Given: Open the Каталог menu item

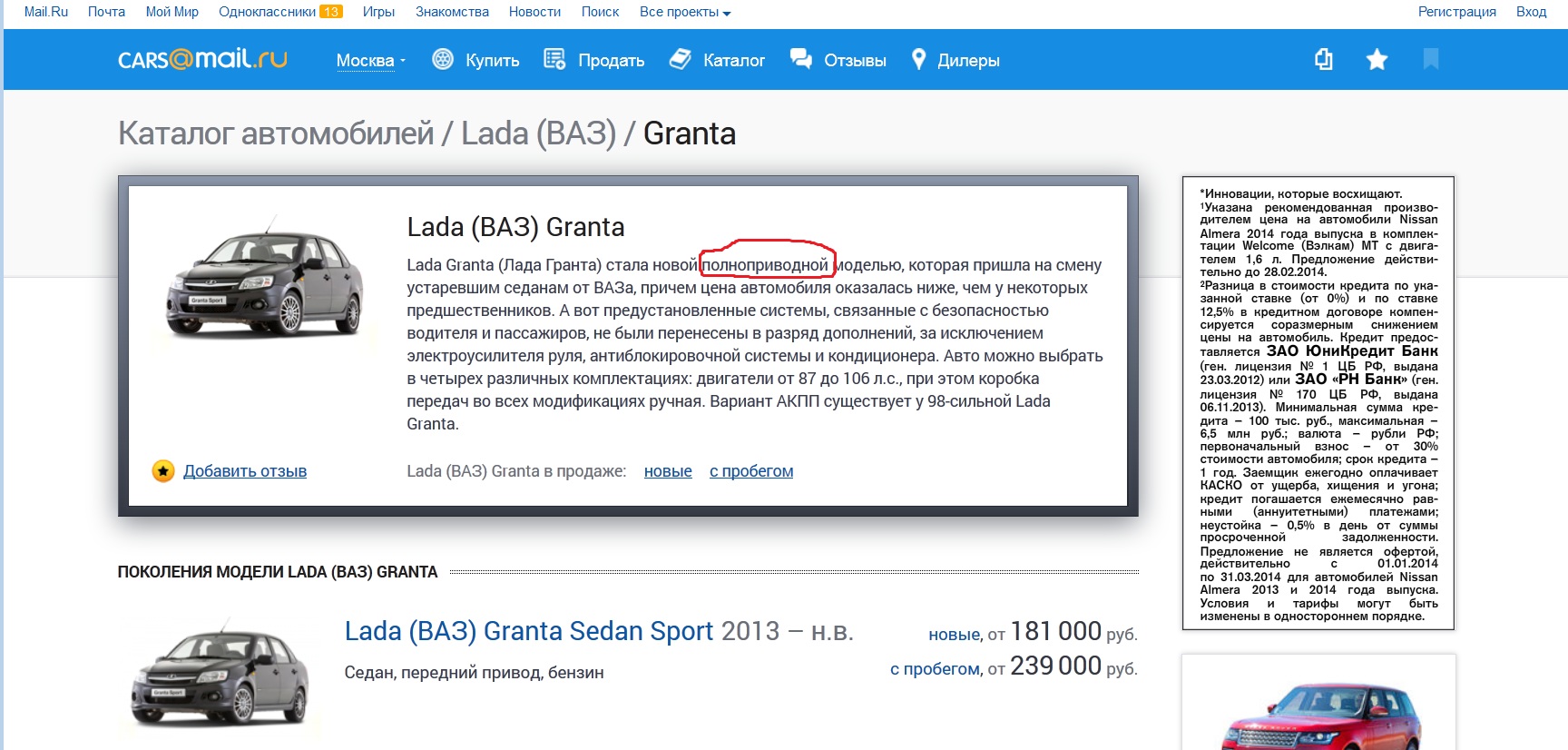Looking at the screenshot, I should pyautogui.click(x=734, y=61).
